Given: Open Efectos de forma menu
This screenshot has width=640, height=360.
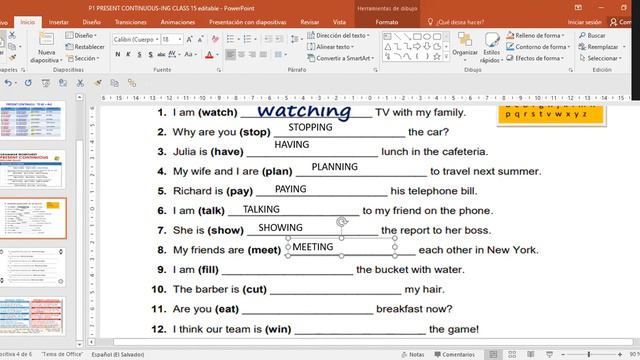Looking at the screenshot, I should coord(536,58).
